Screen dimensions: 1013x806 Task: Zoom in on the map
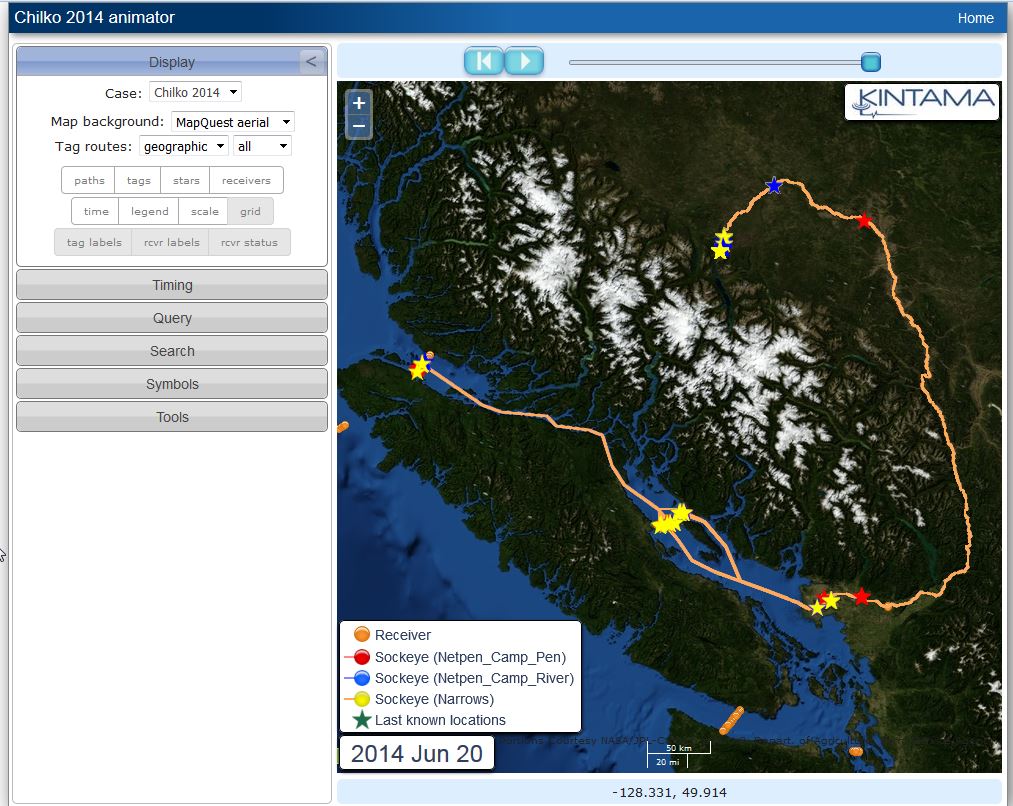click(x=359, y=103)
